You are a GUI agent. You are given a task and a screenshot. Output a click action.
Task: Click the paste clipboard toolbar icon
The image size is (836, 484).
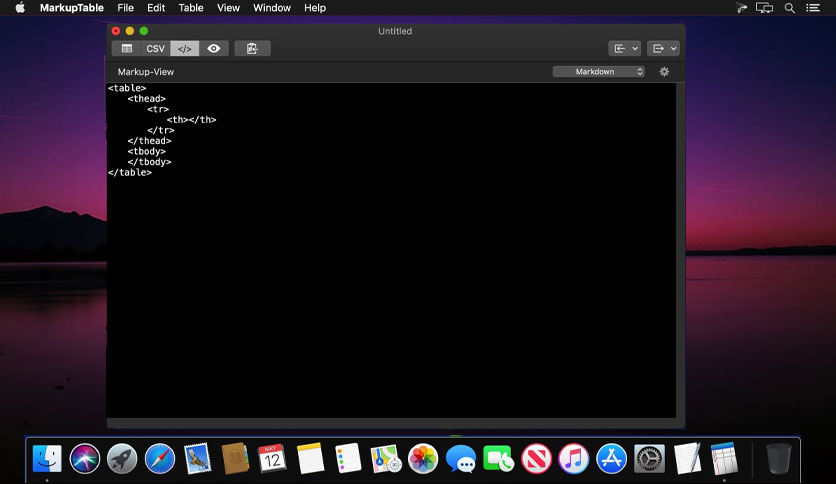click(252, 49)
